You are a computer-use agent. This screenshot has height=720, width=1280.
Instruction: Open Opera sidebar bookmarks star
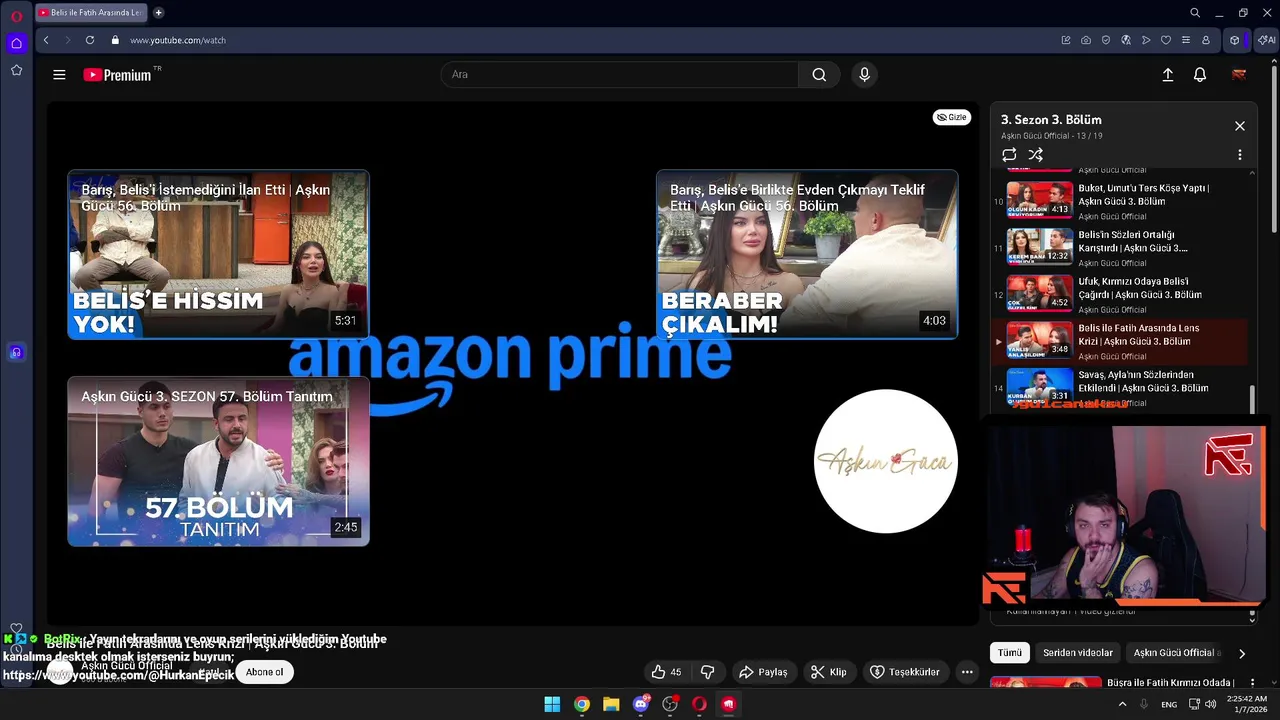tap(16, 70)
